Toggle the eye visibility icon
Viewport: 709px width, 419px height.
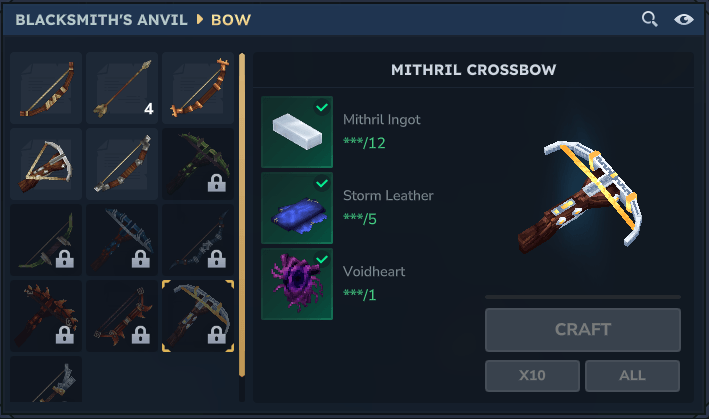[683, 19]
